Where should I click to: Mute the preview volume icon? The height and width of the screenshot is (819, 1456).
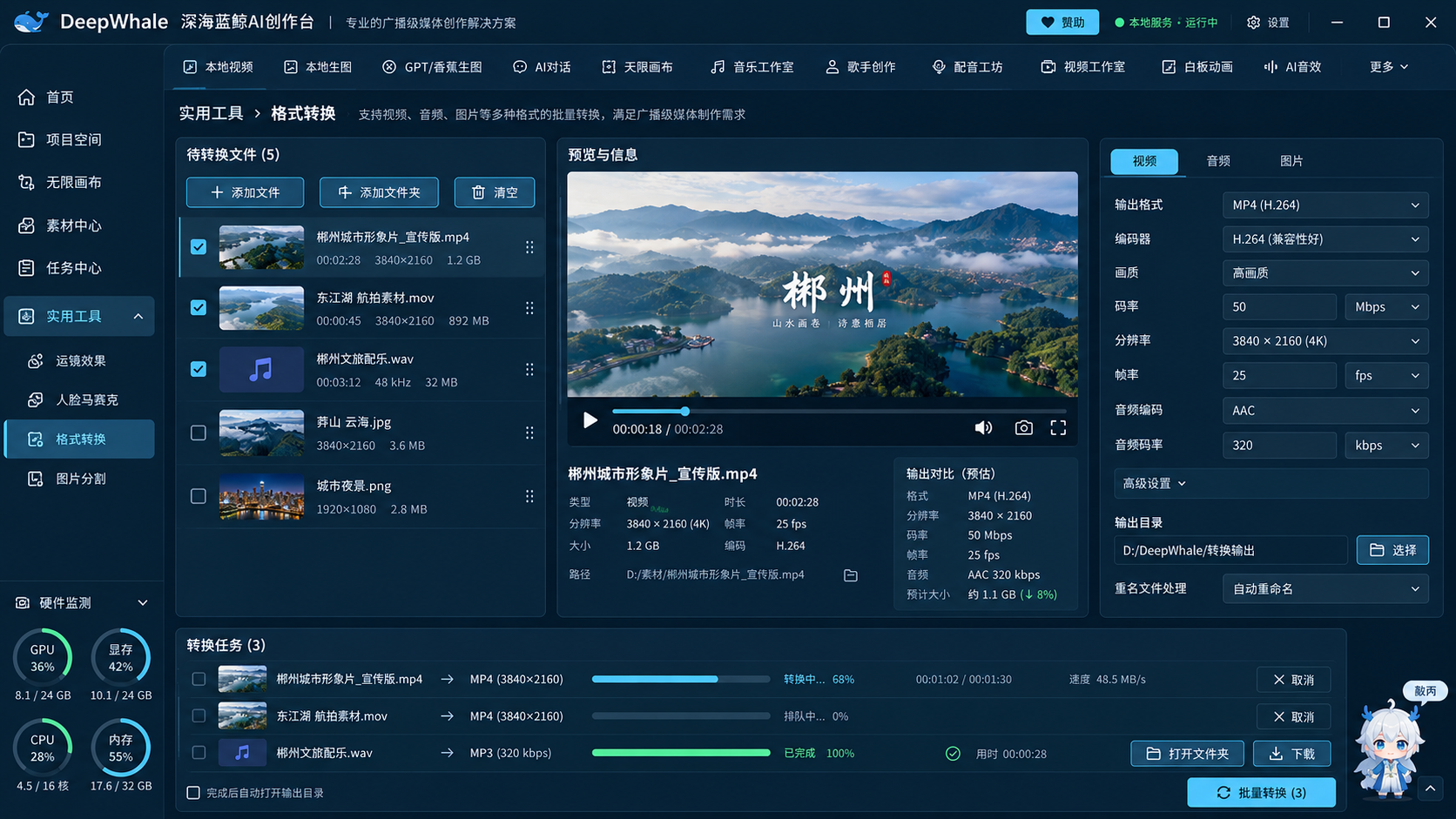pos(983,427)
